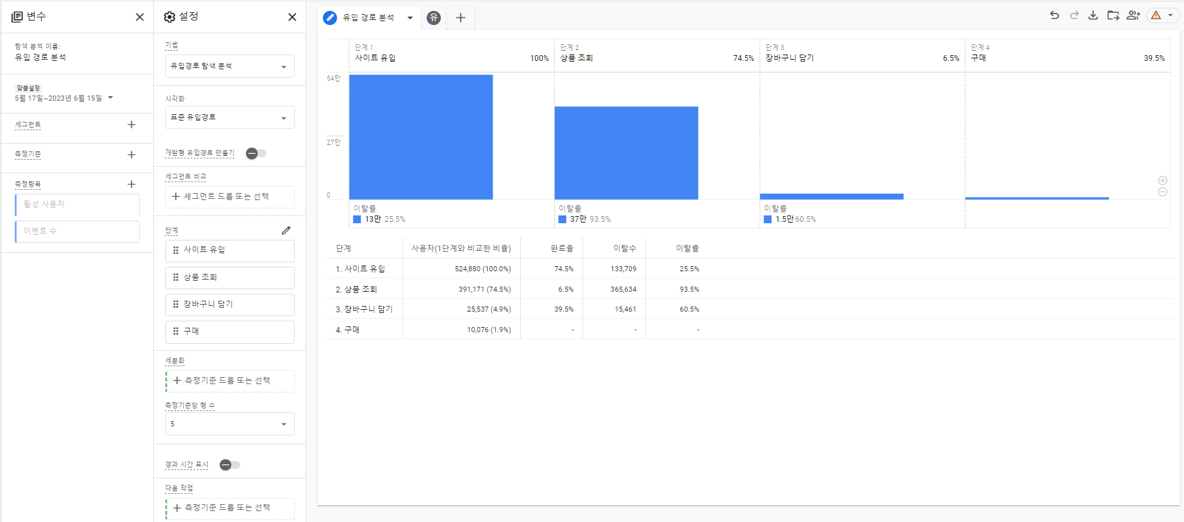Zoom in the funnel chart
The width and height of the screenshot is (1184, 522).
1162,181
